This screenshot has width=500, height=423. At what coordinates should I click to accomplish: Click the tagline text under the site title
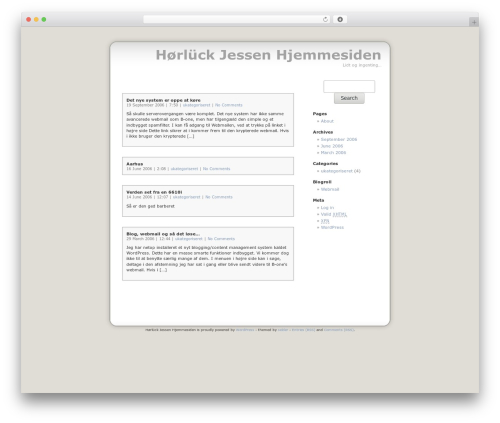pos(362,65)
